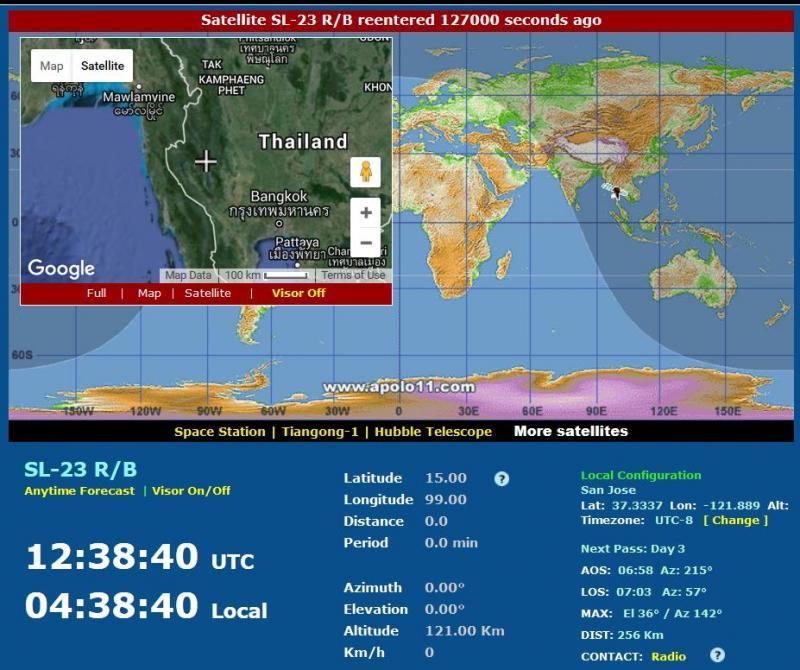Screen dimensions: 800x670
Task: Click help icon next to Latitude
Action: point(502,479)
